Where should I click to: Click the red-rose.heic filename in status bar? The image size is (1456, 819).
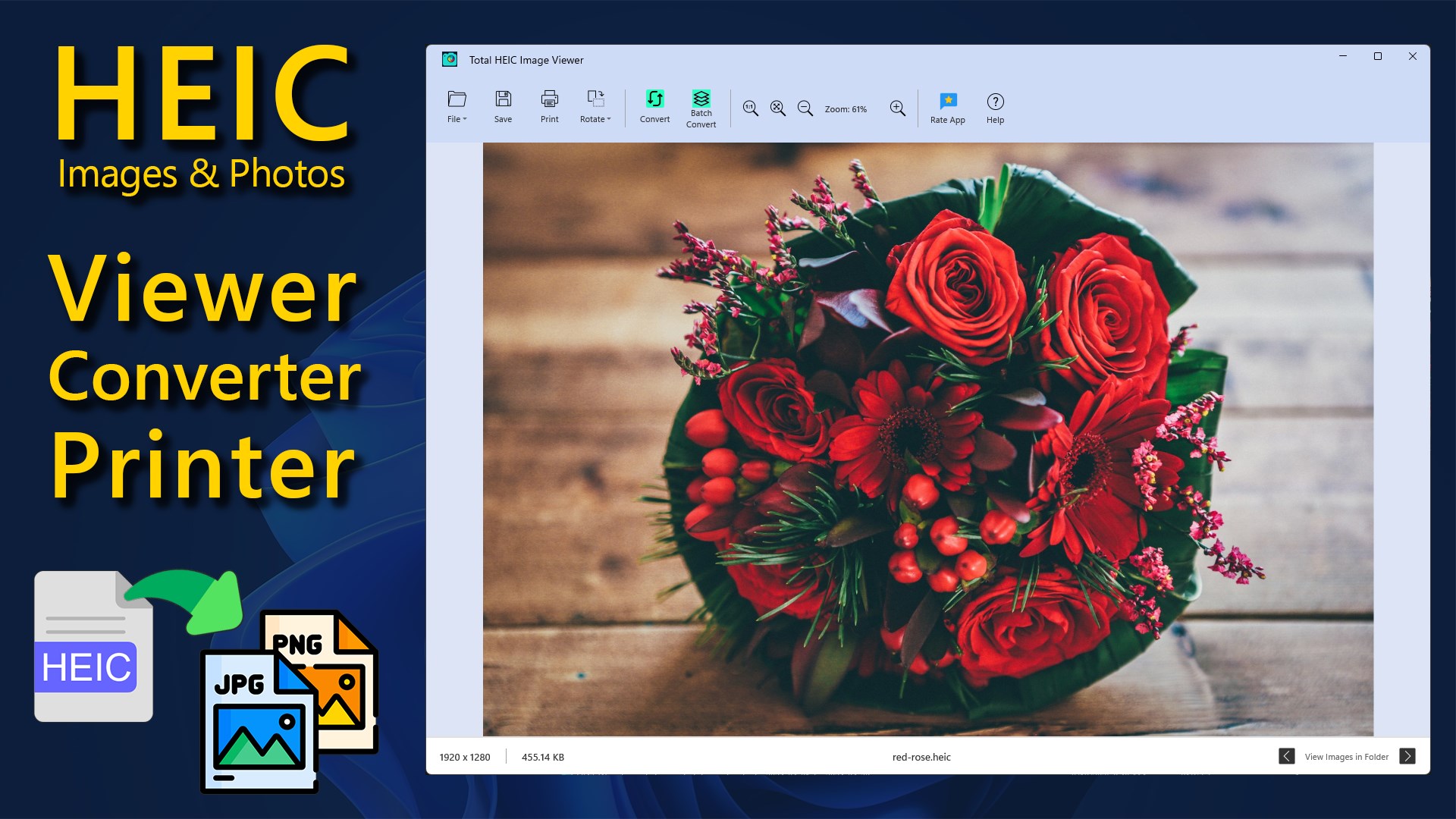(921, 757)
